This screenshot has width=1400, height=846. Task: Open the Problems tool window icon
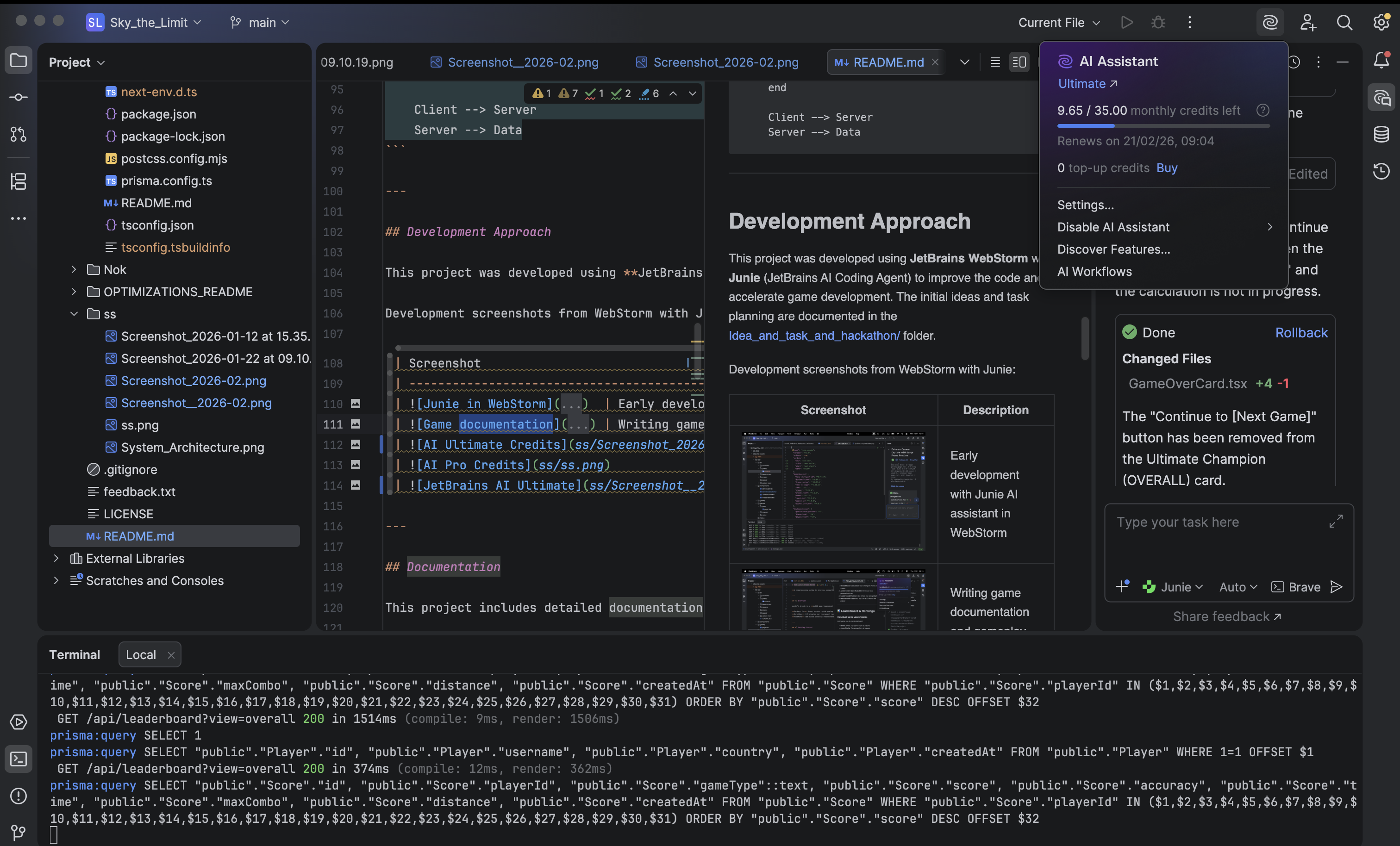pos(18,796)
